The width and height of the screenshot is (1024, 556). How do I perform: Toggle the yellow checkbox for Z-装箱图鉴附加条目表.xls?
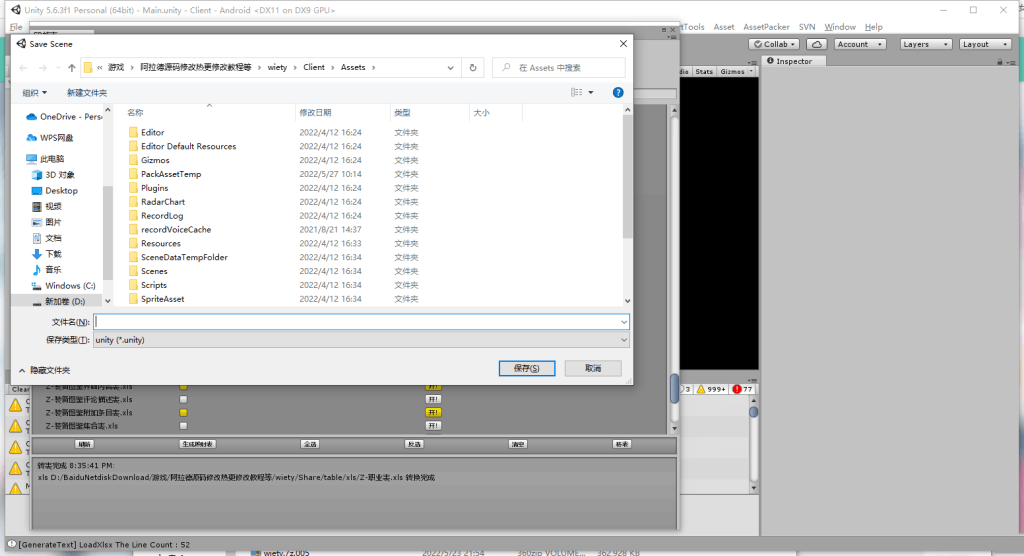point(183,412)
